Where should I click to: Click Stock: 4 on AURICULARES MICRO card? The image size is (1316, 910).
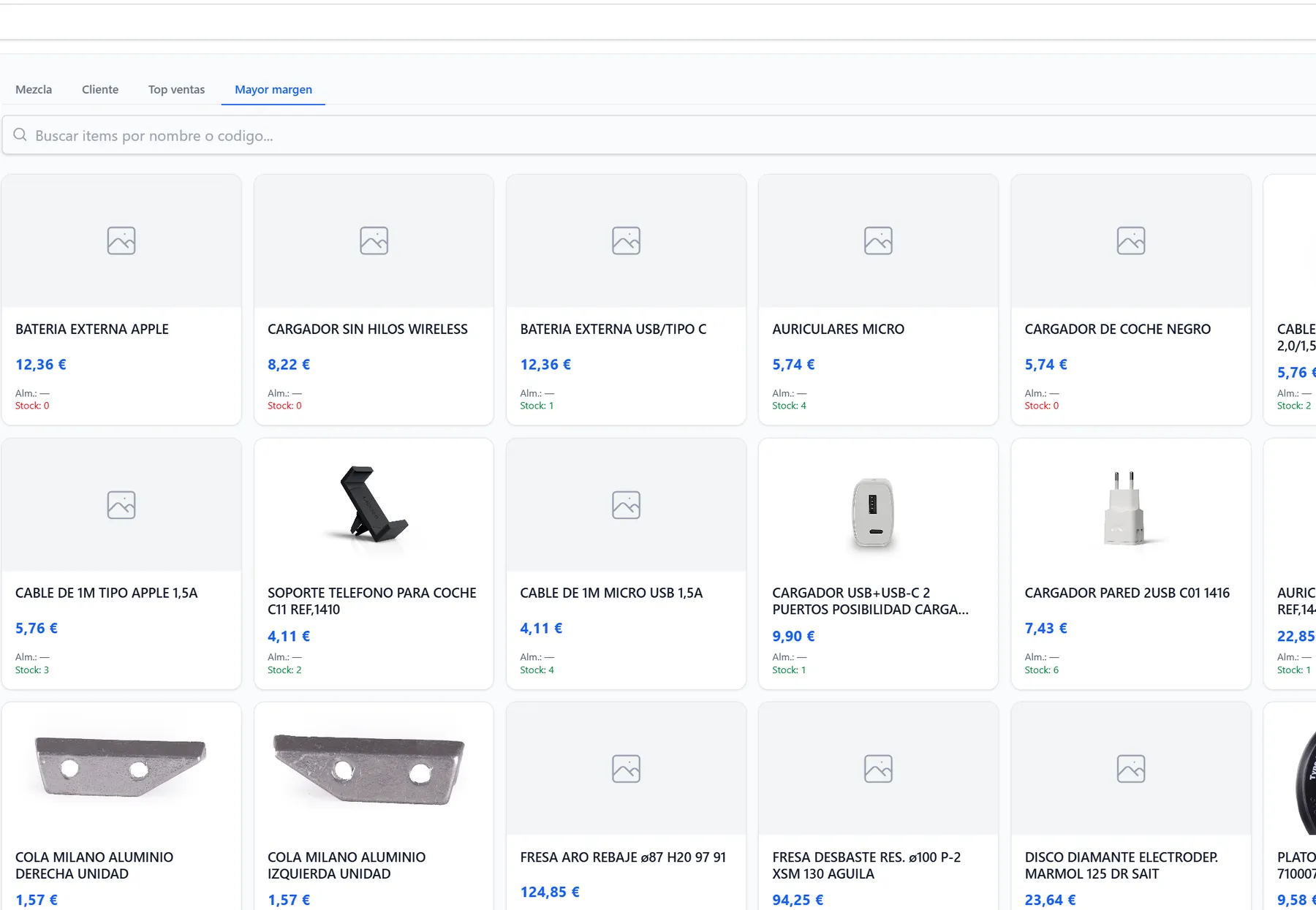pos(790,406)
